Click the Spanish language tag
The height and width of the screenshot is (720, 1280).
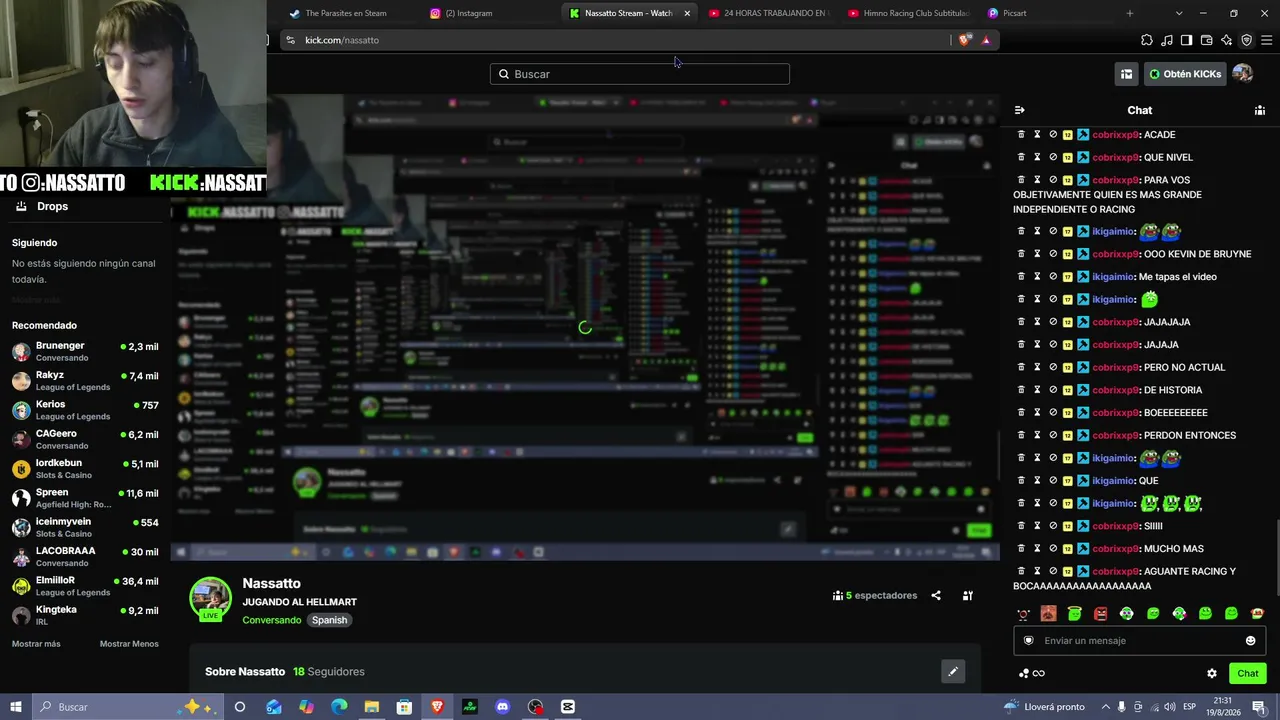pos(329,620)
